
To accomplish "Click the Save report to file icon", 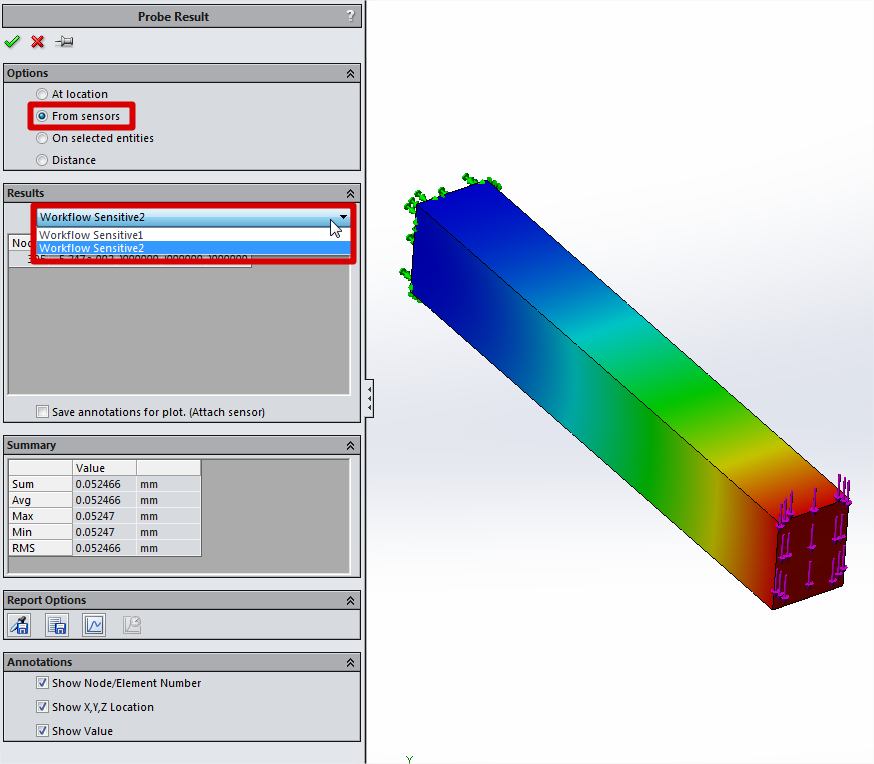I will [57, 625].
